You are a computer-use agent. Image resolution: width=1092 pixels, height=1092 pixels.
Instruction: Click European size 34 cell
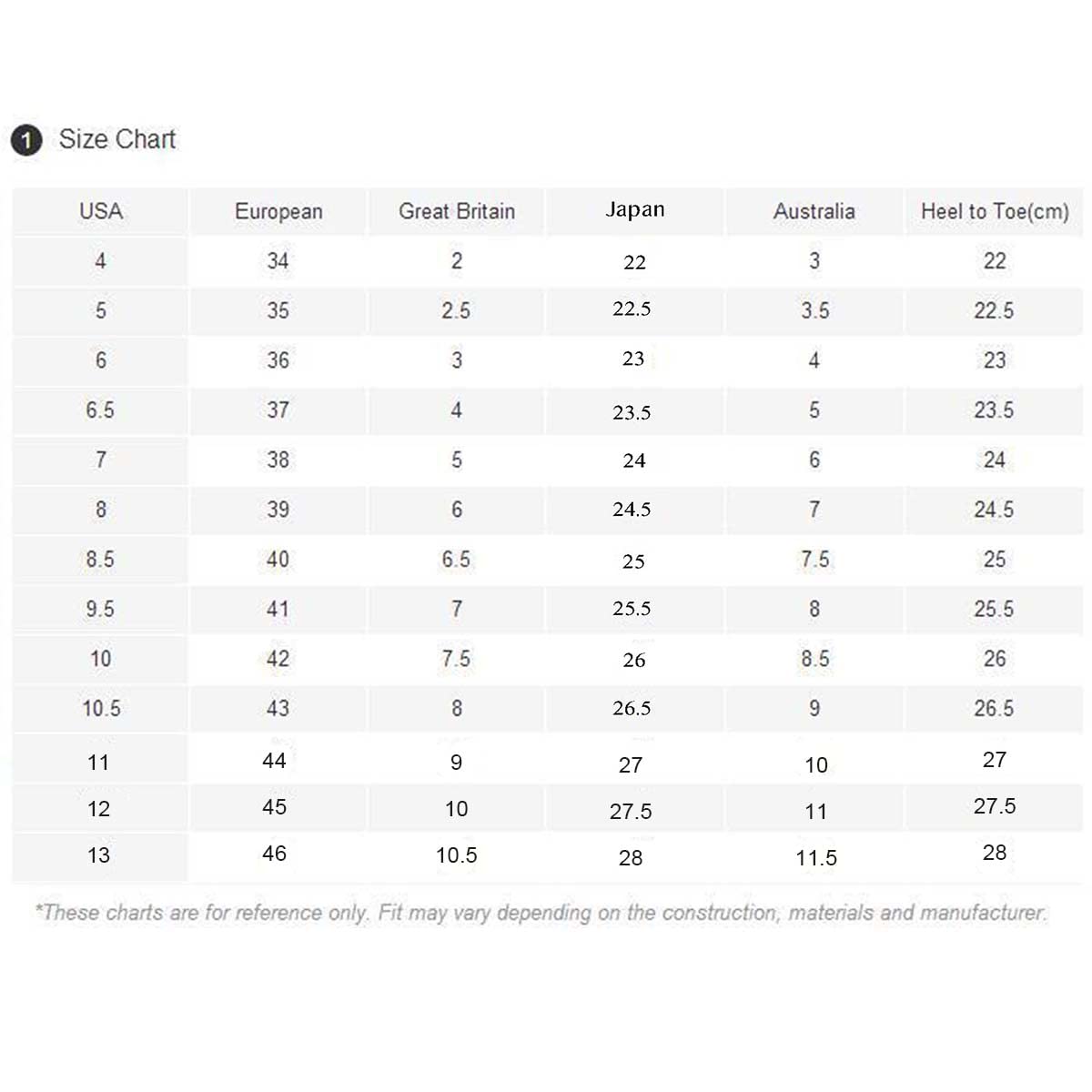(x=278, y=261)
